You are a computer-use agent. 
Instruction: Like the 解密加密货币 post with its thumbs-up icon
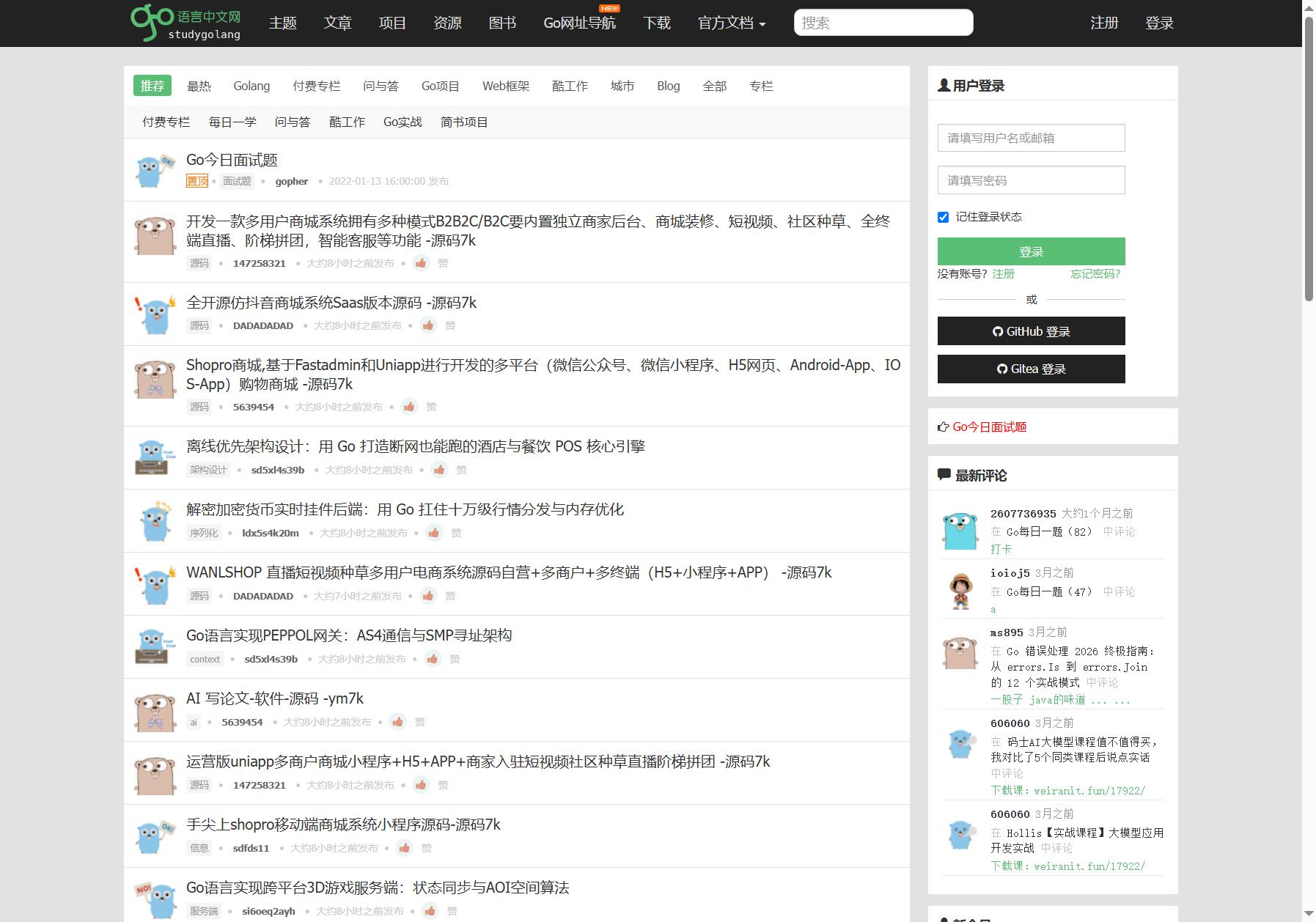434,533
